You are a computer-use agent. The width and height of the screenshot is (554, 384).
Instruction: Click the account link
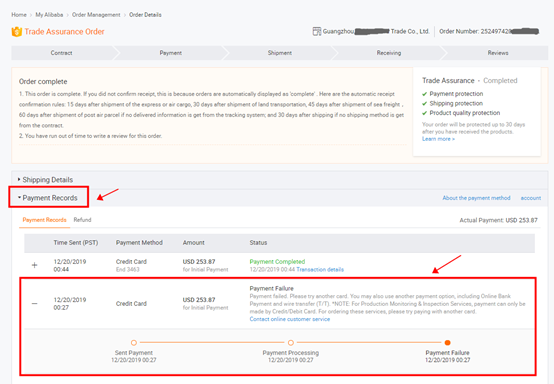pos(531,198)
